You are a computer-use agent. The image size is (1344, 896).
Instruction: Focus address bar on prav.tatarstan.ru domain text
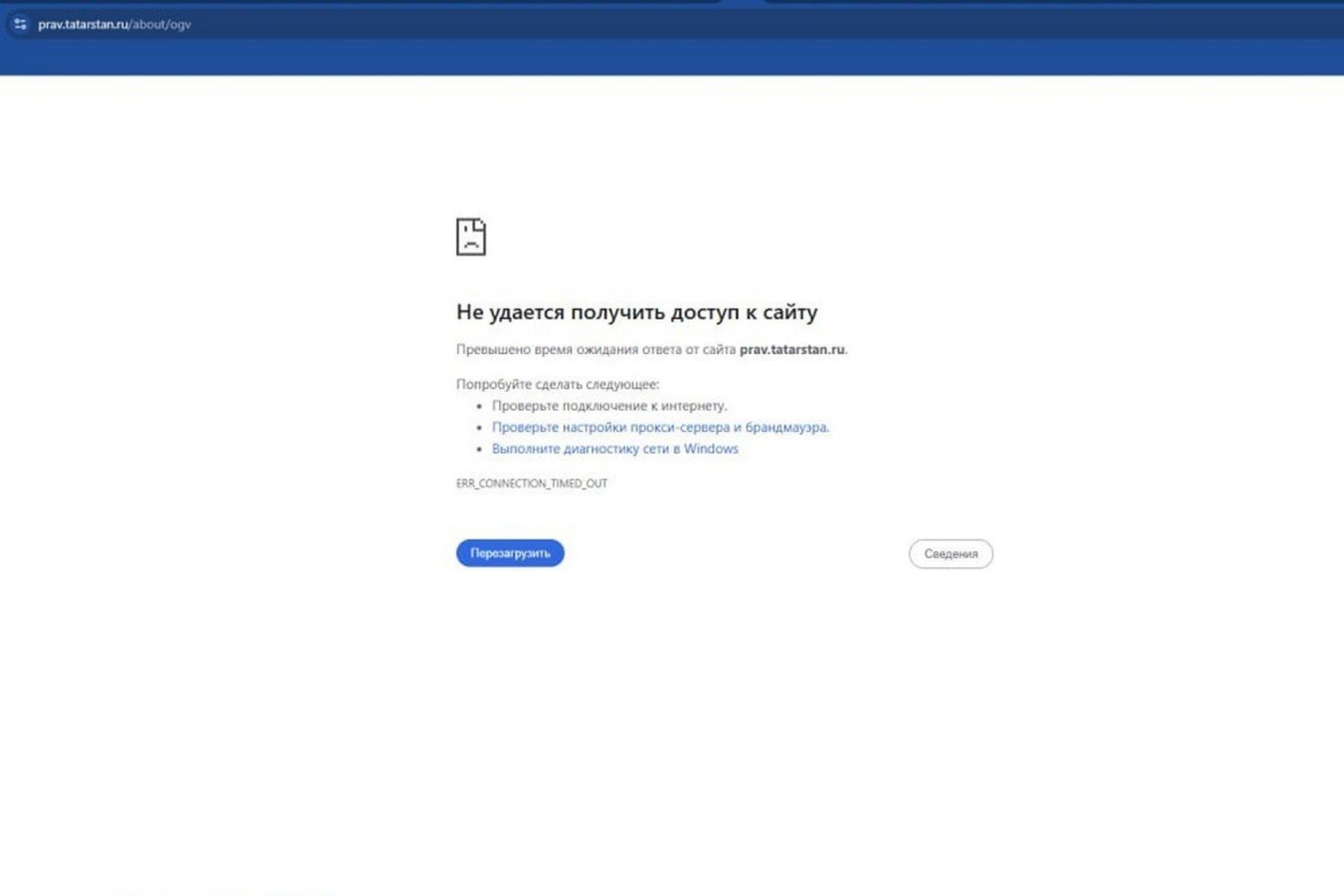coord(83,24)
